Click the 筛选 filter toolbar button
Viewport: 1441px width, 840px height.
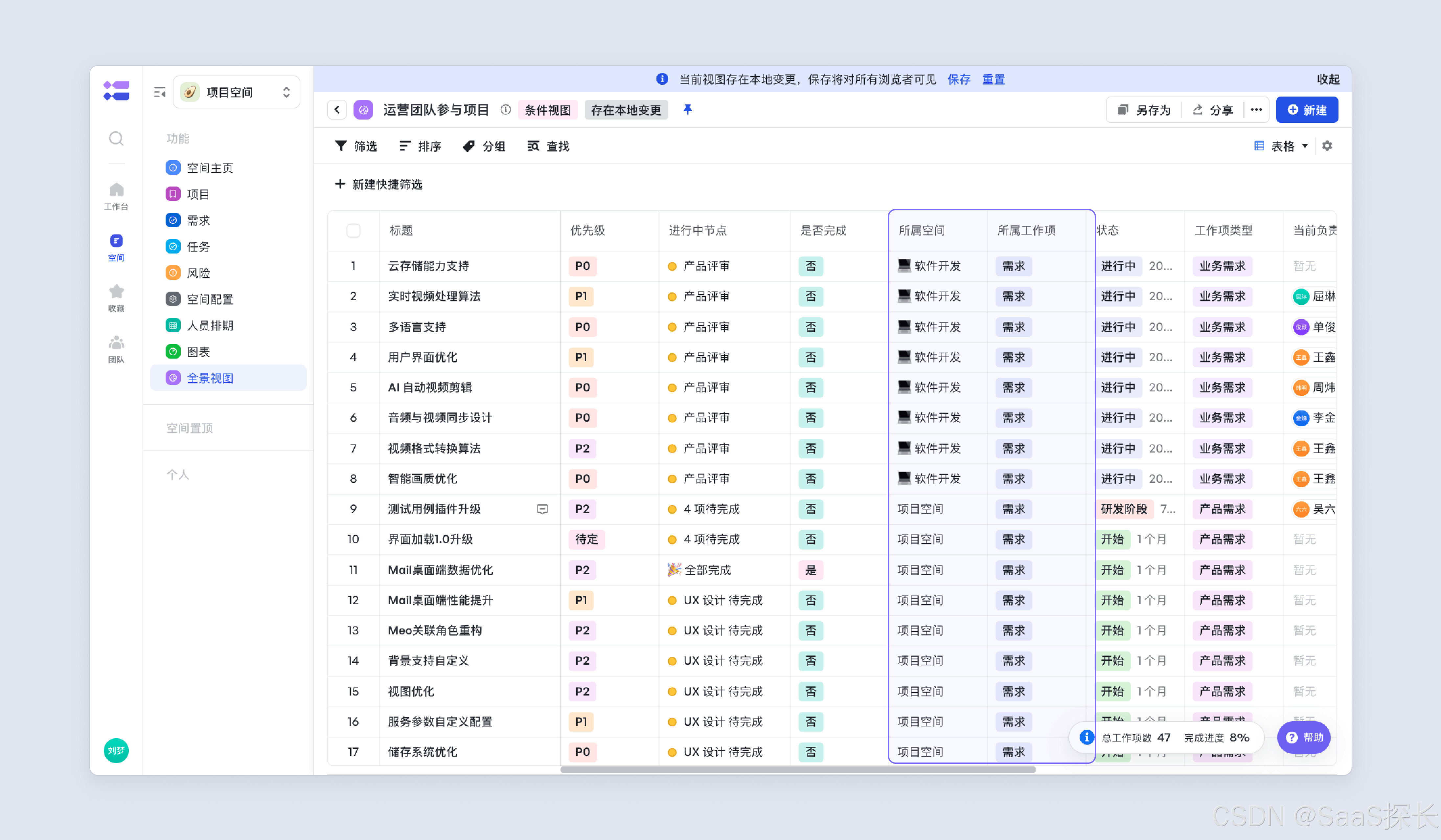point(356,146)
